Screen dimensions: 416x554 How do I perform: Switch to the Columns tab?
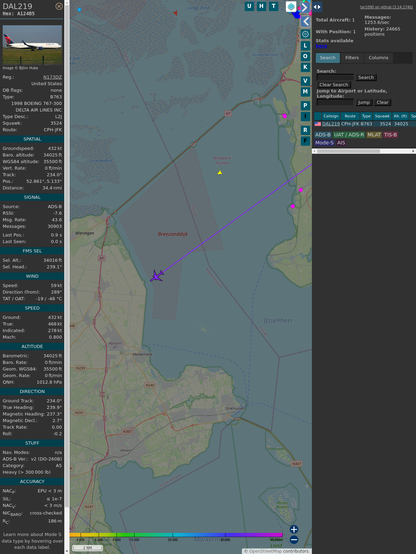tap(378, 58)
